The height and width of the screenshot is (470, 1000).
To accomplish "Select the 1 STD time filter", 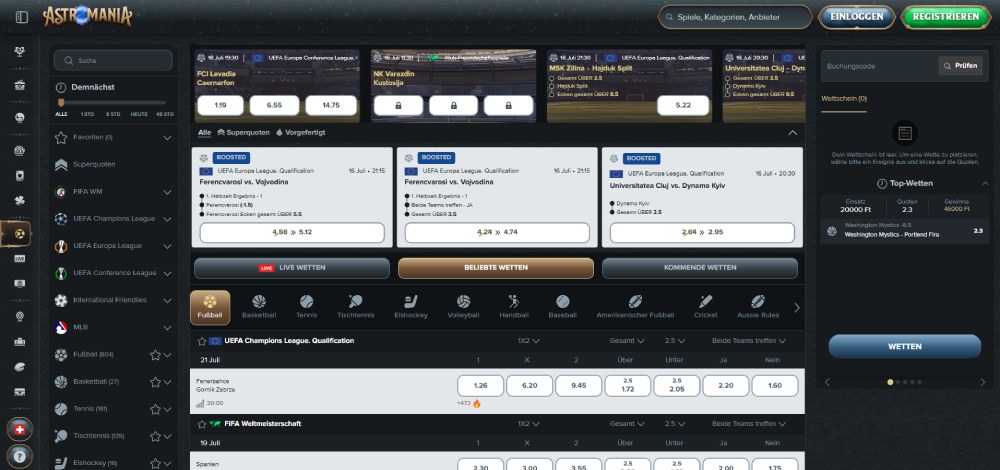I will pyautogui.click(x=87, y=114).
